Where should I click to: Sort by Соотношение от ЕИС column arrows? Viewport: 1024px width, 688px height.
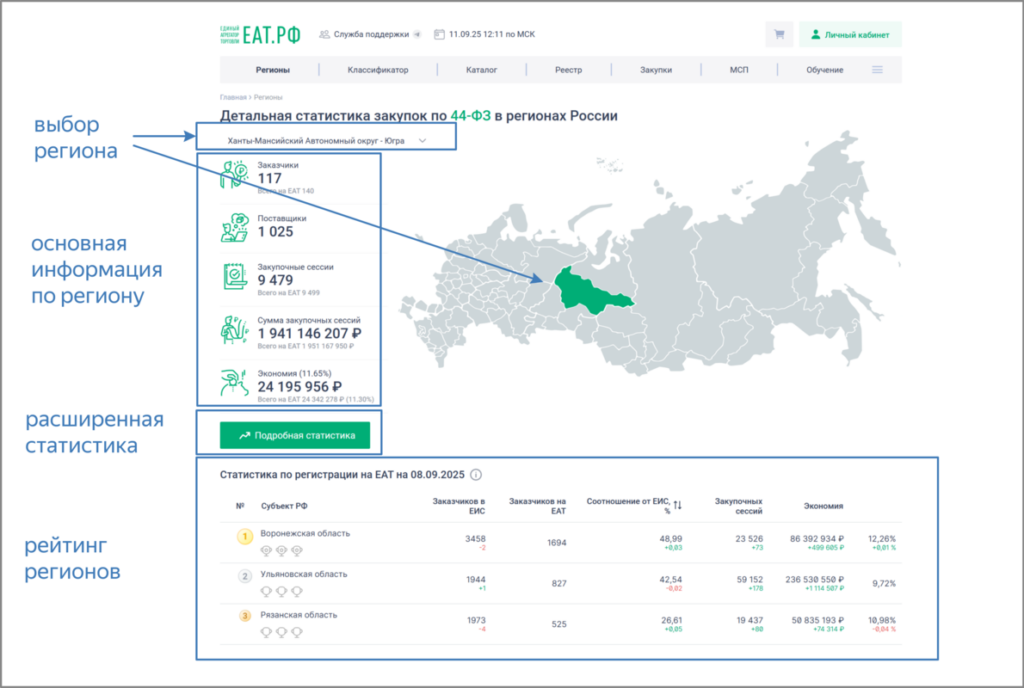point(677,505)
